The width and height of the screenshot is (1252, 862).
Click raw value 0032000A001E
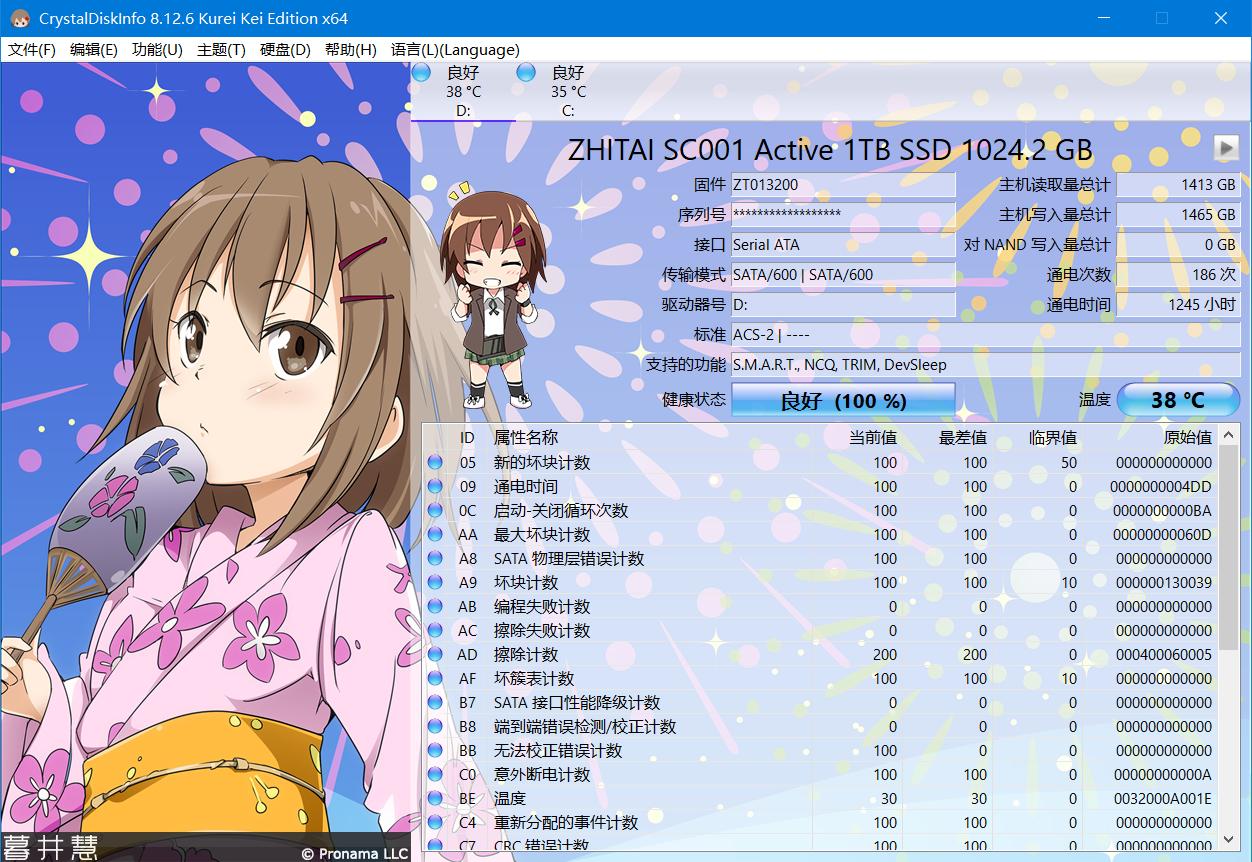point(1163,798)
